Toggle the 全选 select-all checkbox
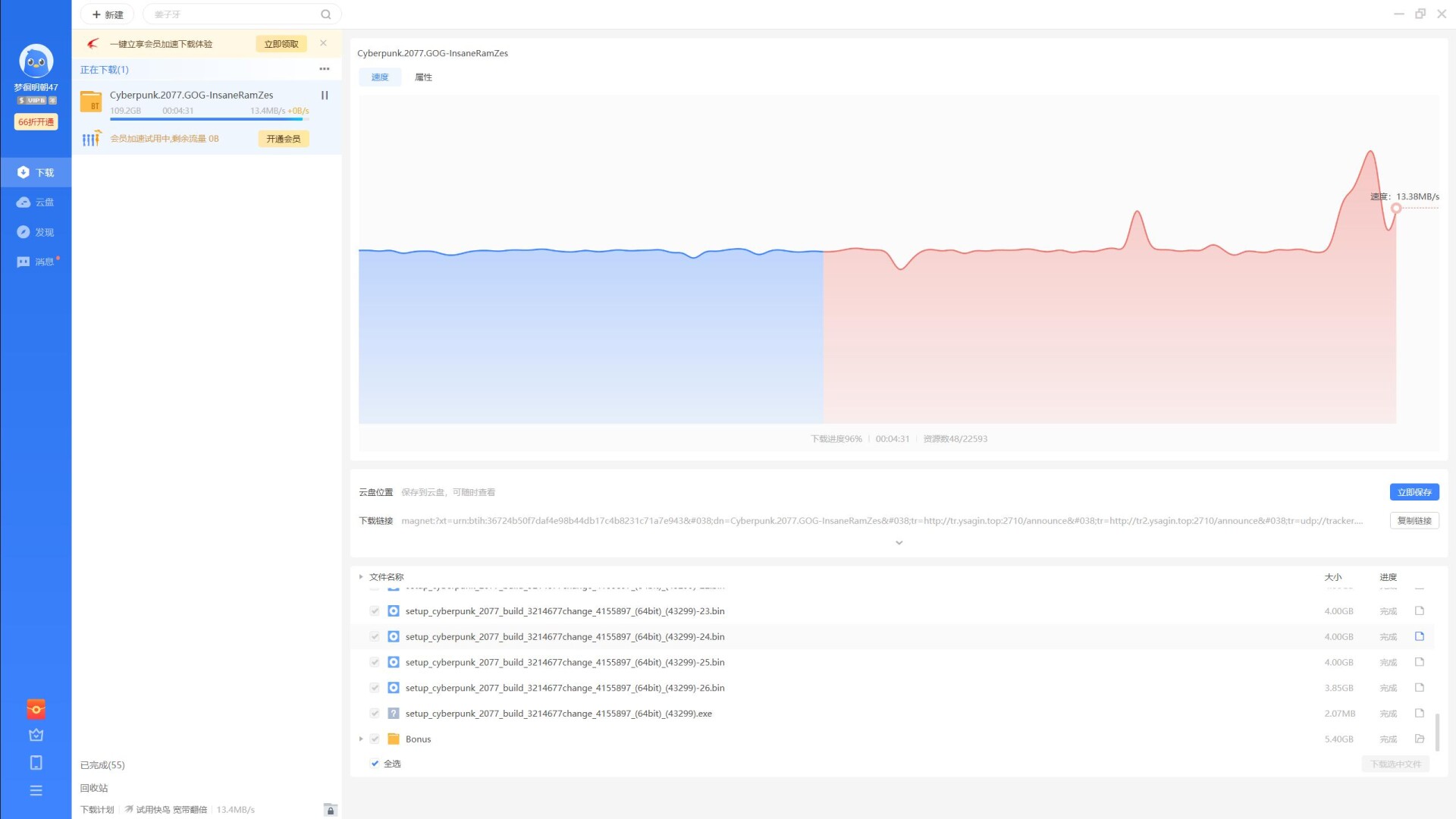The image size is (1456, 819). 375,764
